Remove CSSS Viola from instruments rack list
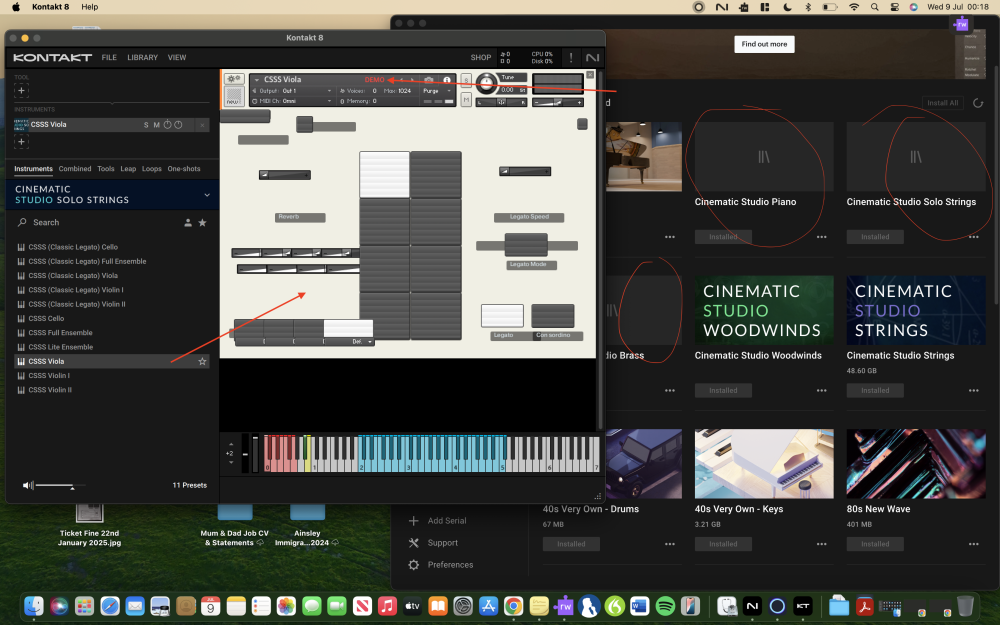This screenshot has height=625, width=1000. click(202, 125)
